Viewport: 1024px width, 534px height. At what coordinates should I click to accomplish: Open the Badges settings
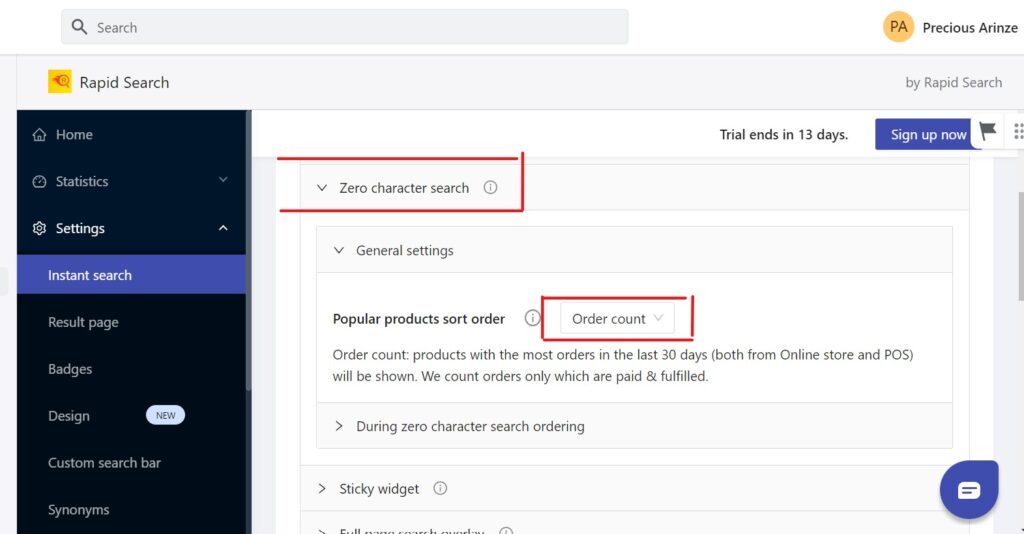(131, 369)
